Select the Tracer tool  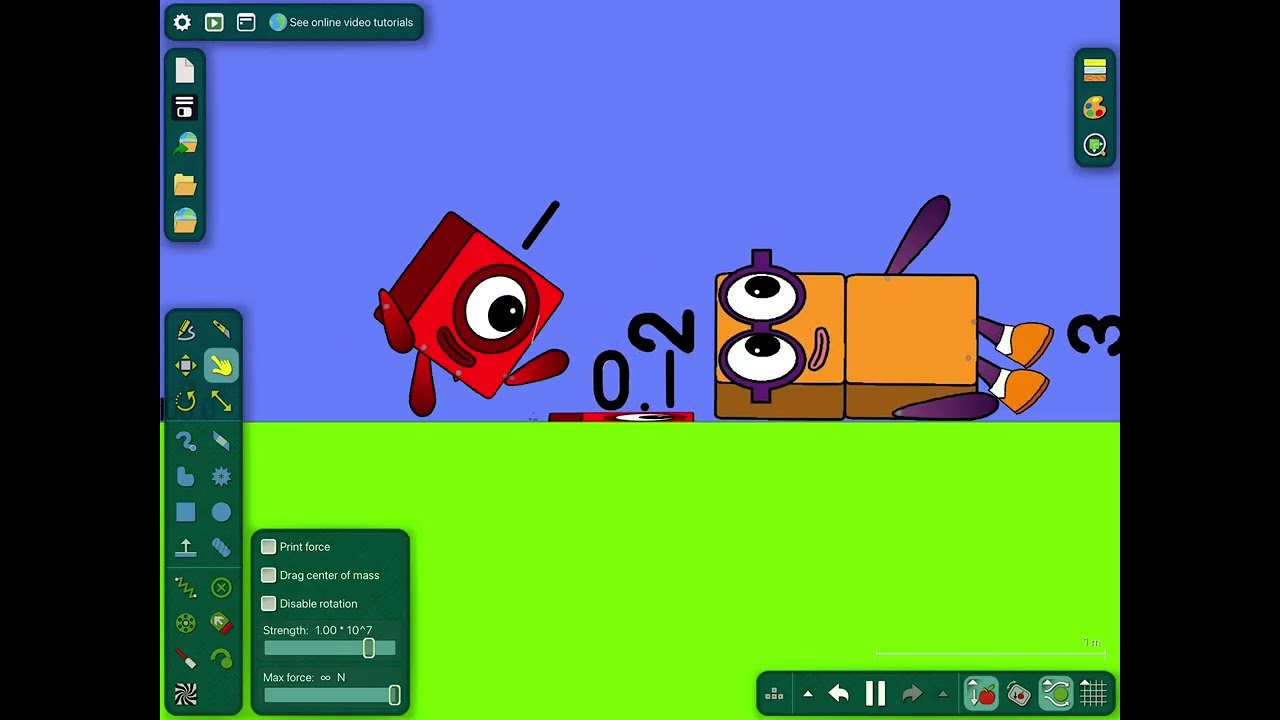(221, 659)
